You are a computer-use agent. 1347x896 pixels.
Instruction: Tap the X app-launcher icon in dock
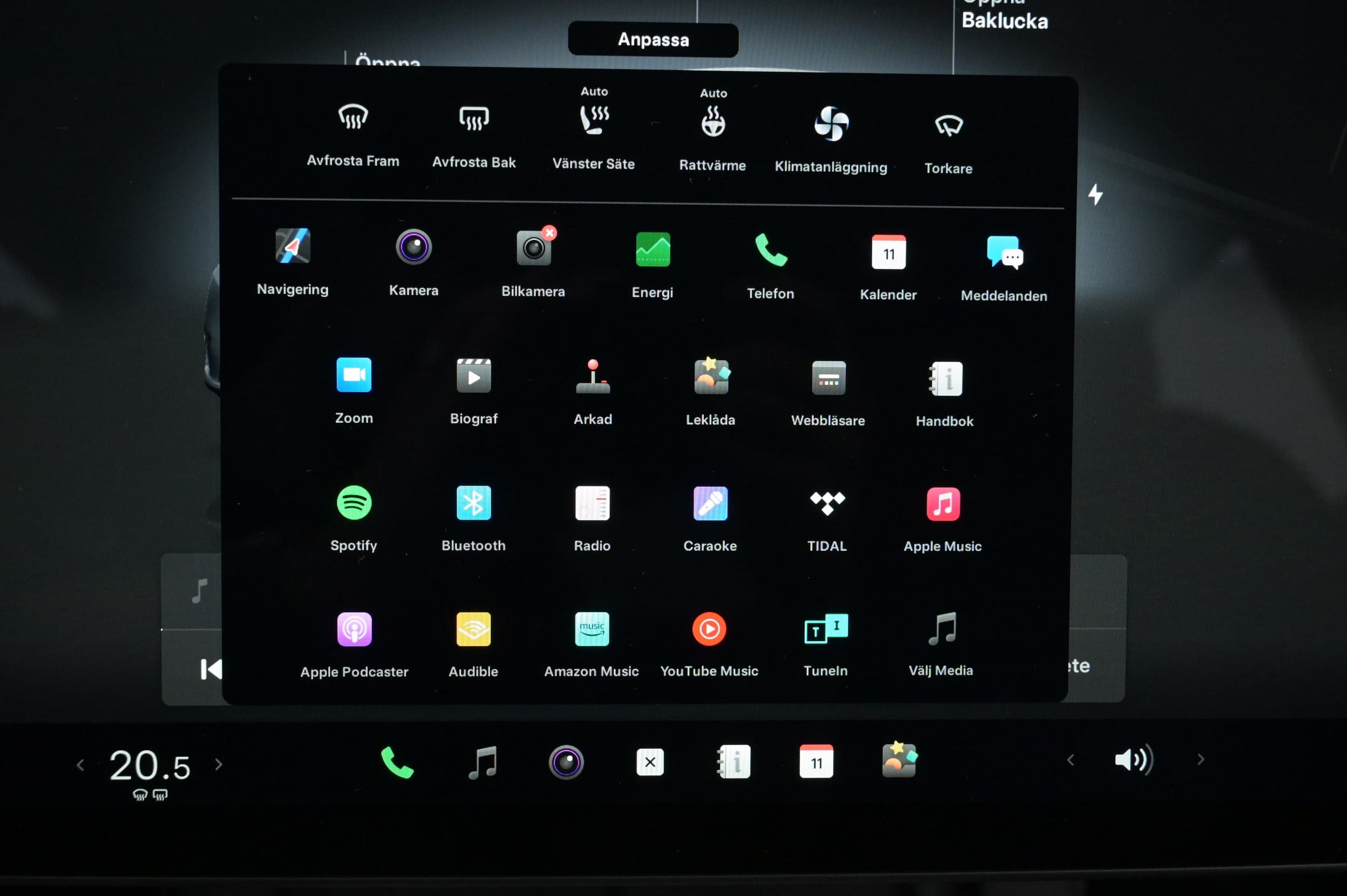(x=650, y=762)
